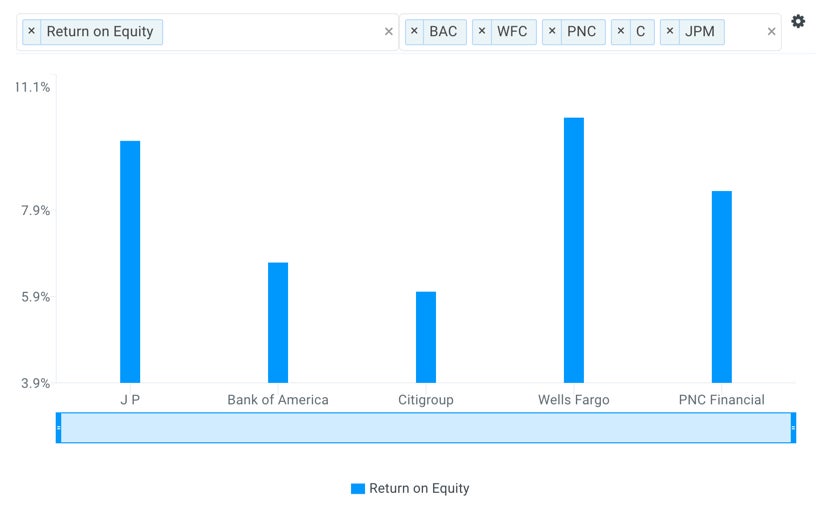Click the chart range navigator bar
836x510 pixels.
click(426, 427)
